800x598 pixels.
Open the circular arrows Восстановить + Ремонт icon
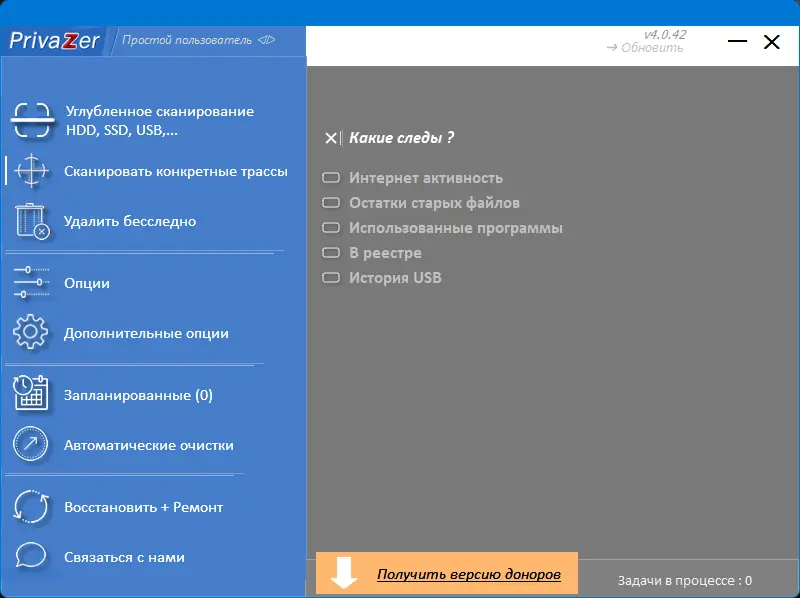point(31,507)
